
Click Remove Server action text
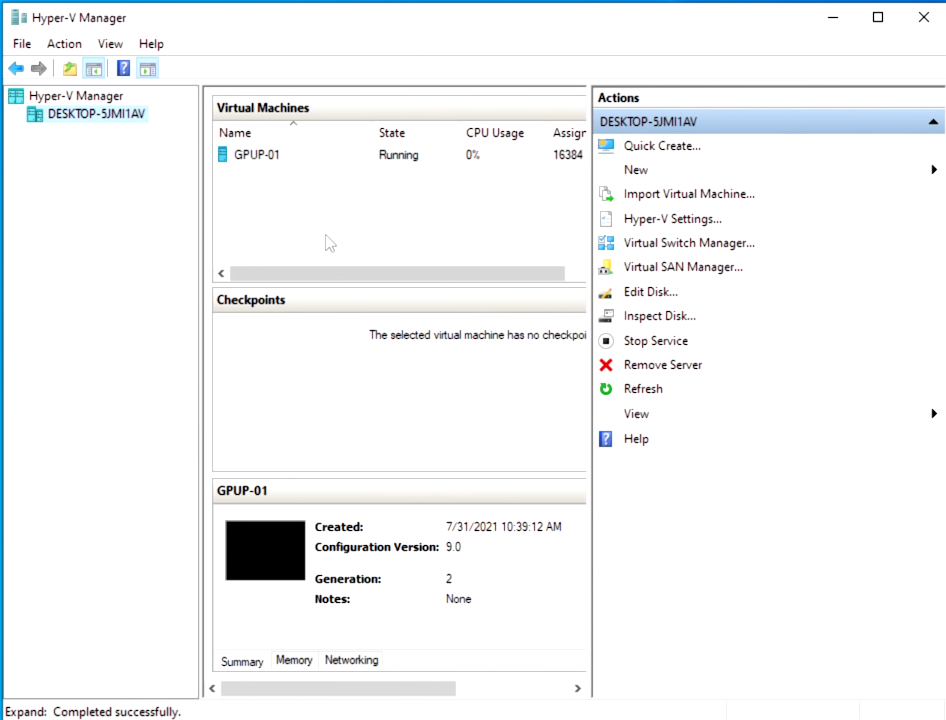click(662, 365)
